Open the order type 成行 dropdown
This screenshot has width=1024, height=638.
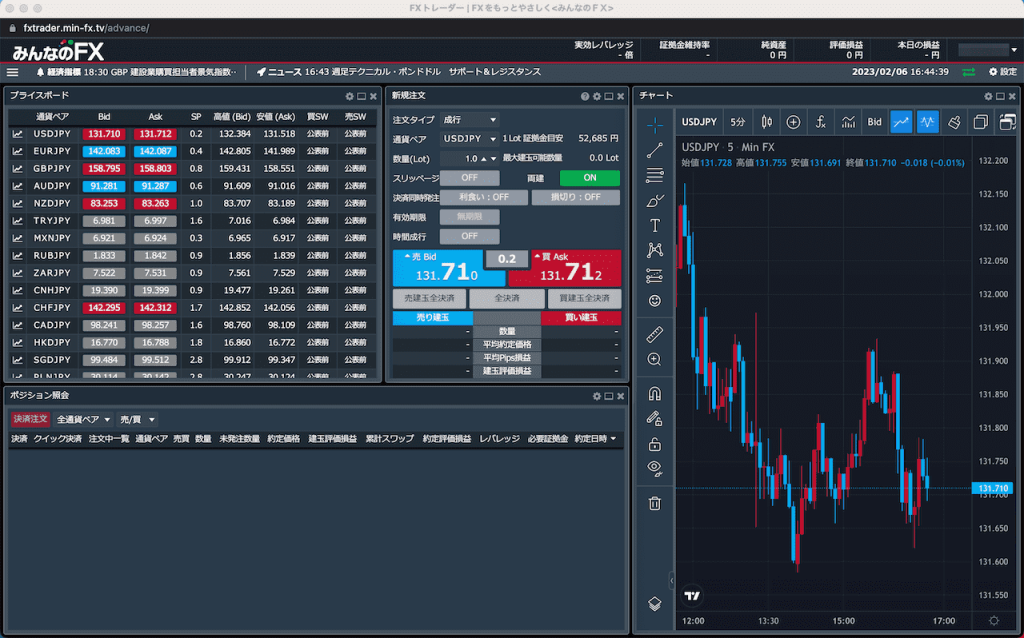[470, 120]
